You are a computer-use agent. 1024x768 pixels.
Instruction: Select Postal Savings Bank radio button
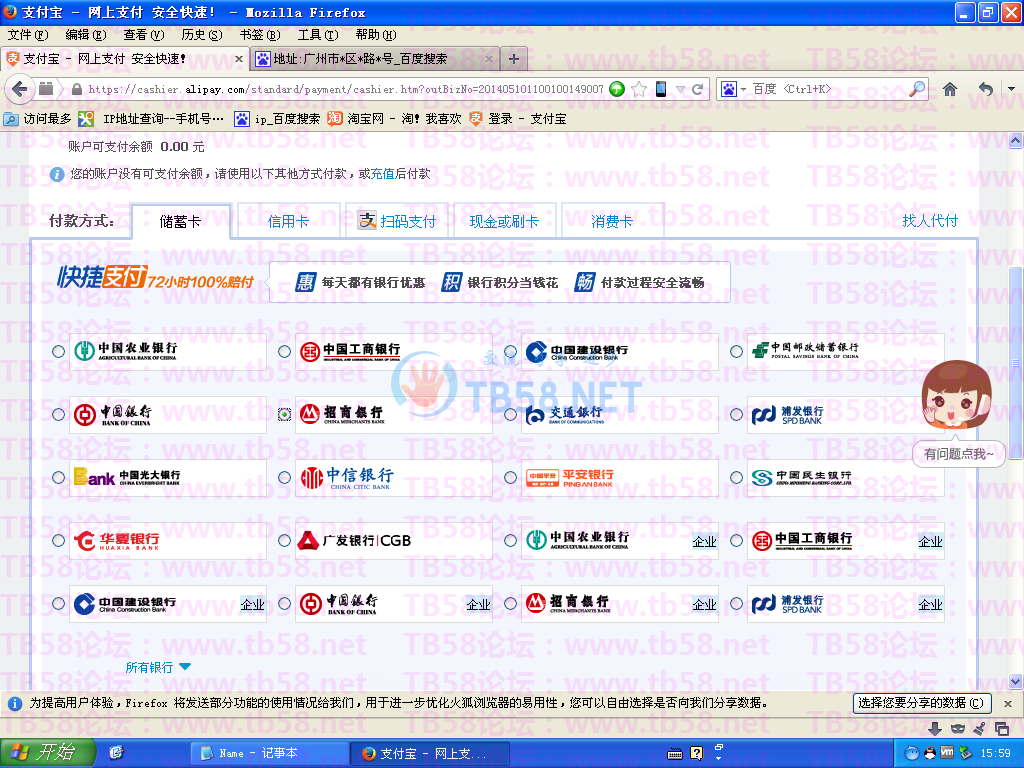point(736,351)
